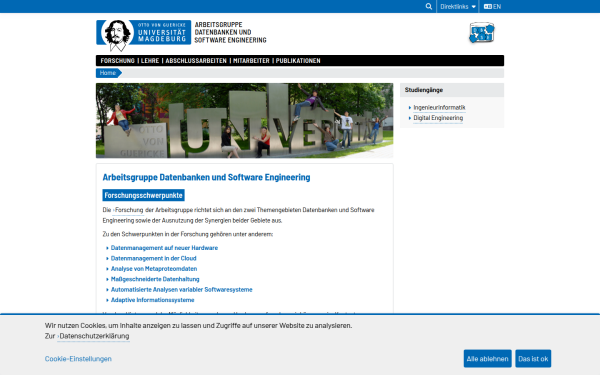
Task: Follow the inline Forschung link
Action: [129, 210]
